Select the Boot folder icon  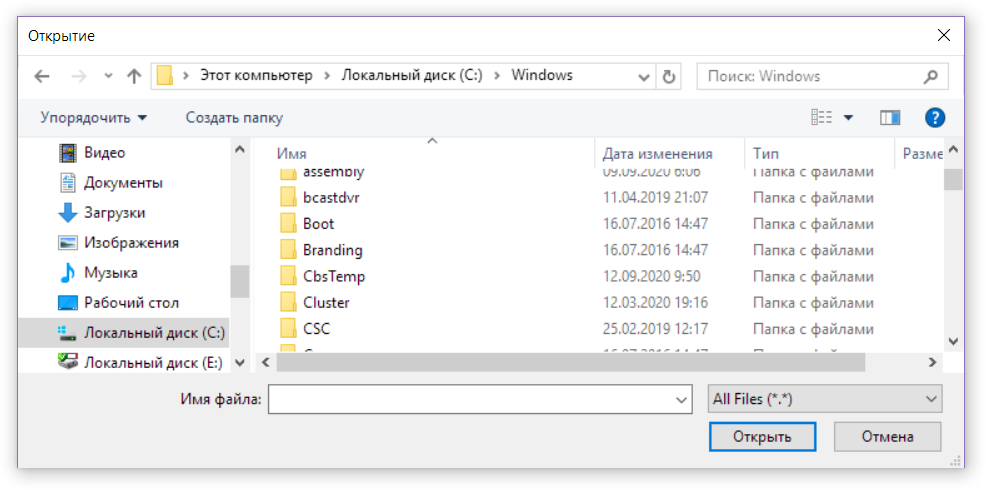point(288,224)
